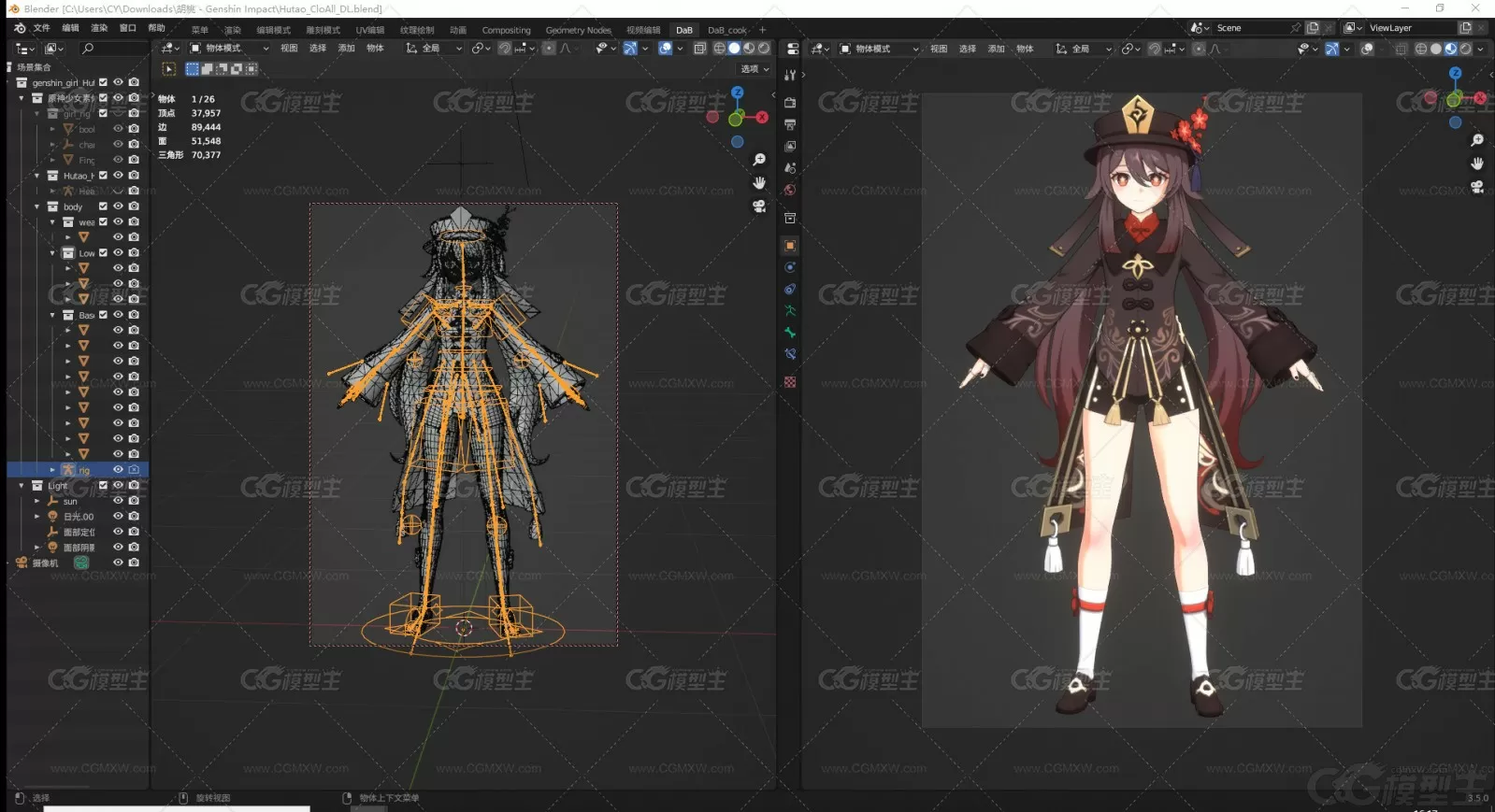Open the Bone Constraints properties tab

click(x=790, y=354)
